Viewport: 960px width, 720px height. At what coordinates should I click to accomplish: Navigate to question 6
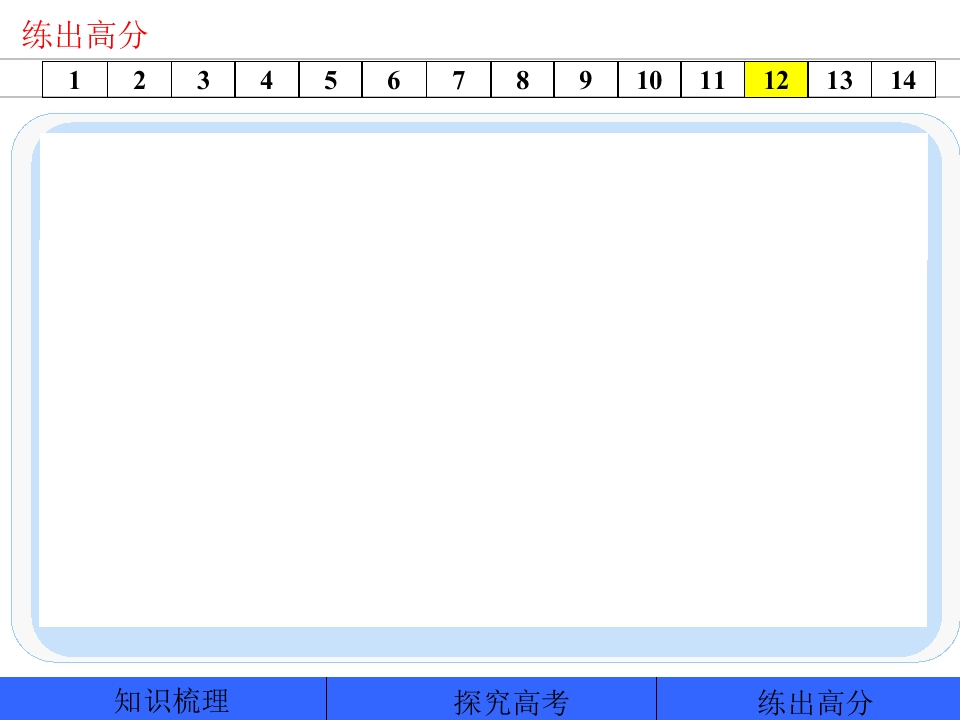[x=394, y=80]
